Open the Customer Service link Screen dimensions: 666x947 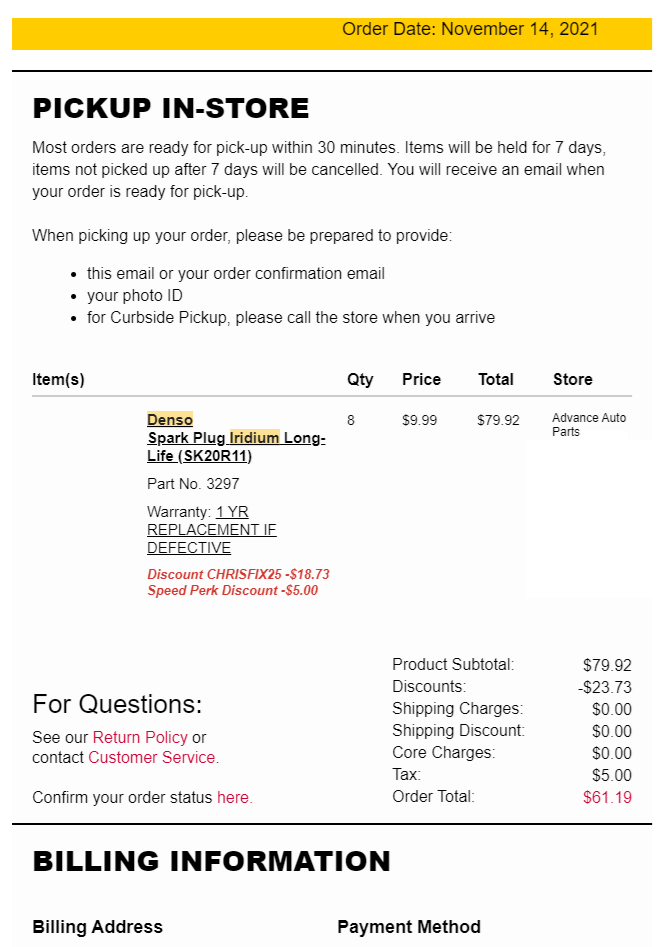click(x=152, y=757)
